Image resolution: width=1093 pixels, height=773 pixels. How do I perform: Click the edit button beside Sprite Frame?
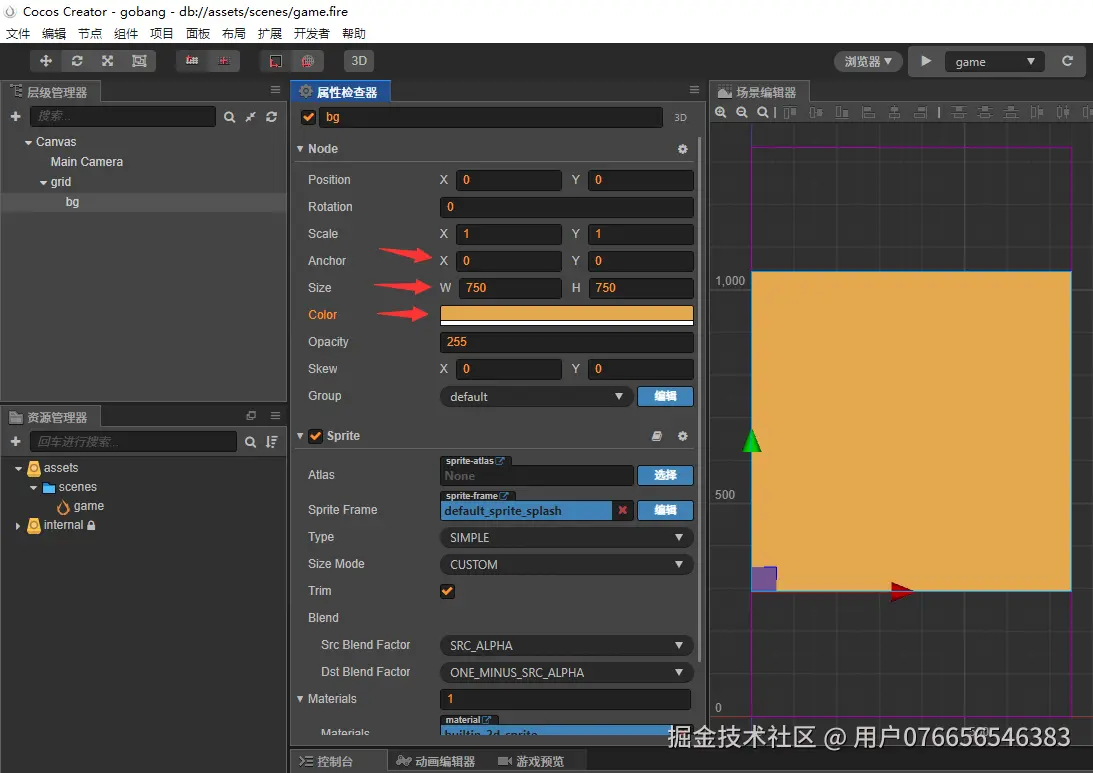665,511
